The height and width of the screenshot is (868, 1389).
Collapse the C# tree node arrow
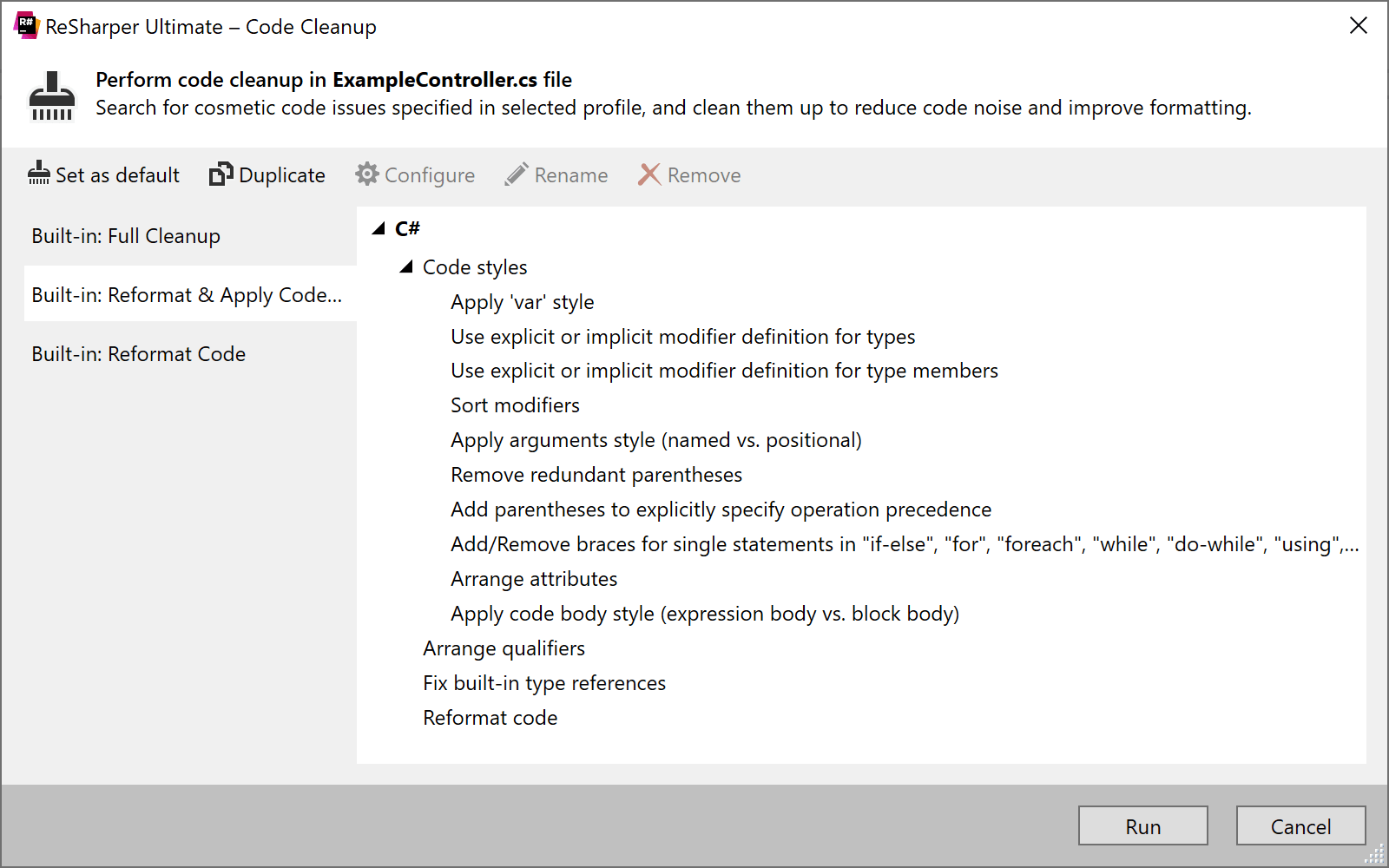[x=379, y=228]
